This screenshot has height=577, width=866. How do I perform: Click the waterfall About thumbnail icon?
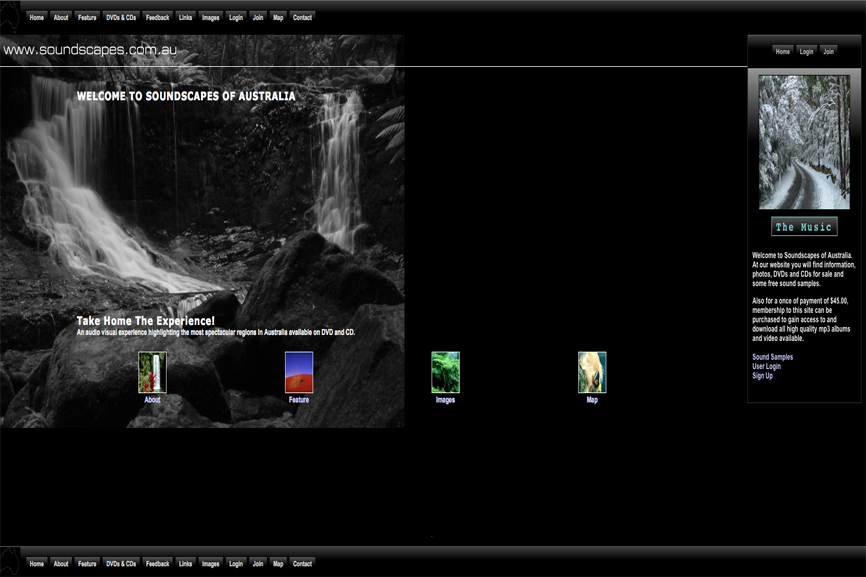pyautogui.click(x=152, y=372)
